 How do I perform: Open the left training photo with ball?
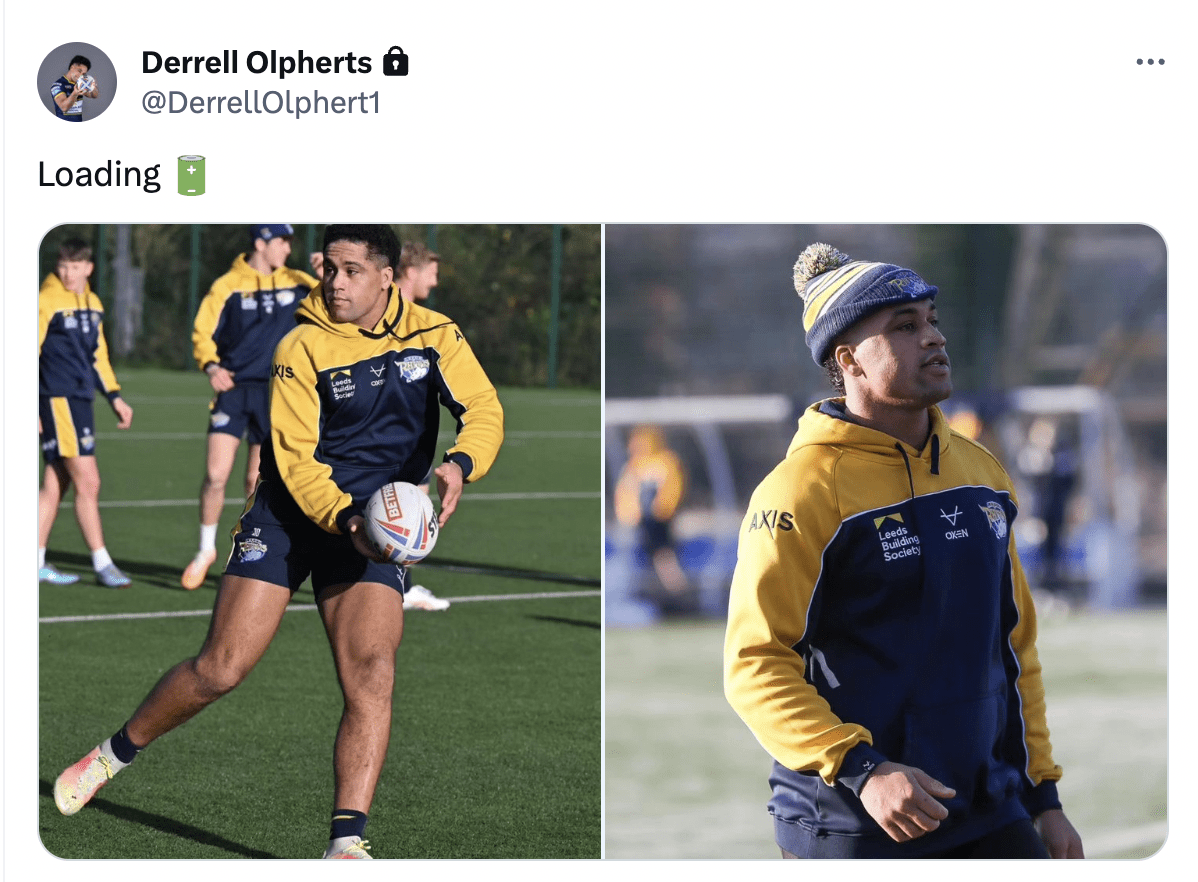[x=320, y=541]
